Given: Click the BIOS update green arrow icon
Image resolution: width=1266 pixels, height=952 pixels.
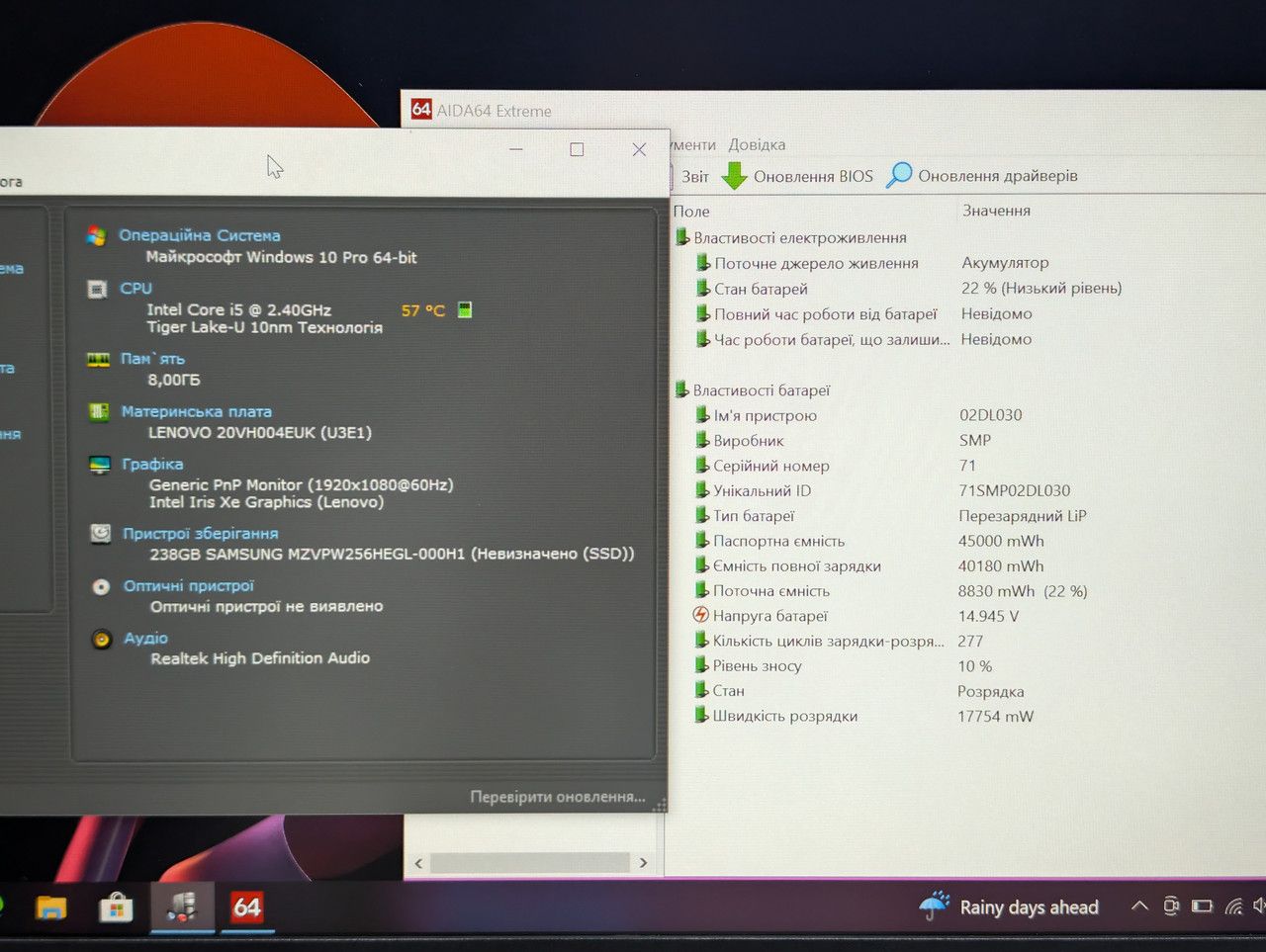Looking at the screenshot, I should tap(734, 176).
